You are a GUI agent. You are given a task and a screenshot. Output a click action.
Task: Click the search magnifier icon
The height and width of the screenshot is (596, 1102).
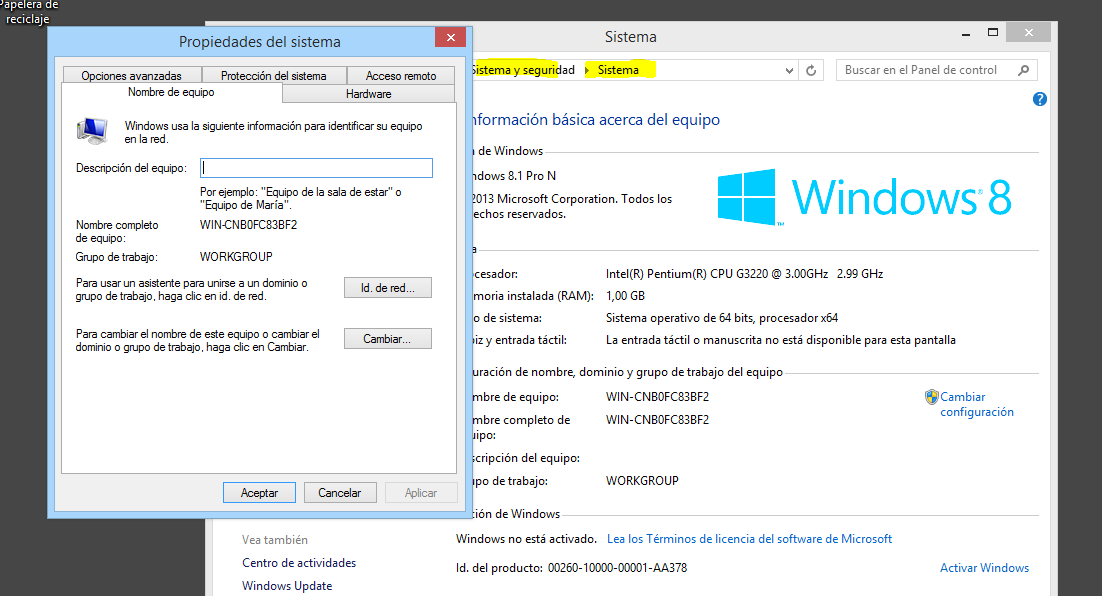[1023, 70]
